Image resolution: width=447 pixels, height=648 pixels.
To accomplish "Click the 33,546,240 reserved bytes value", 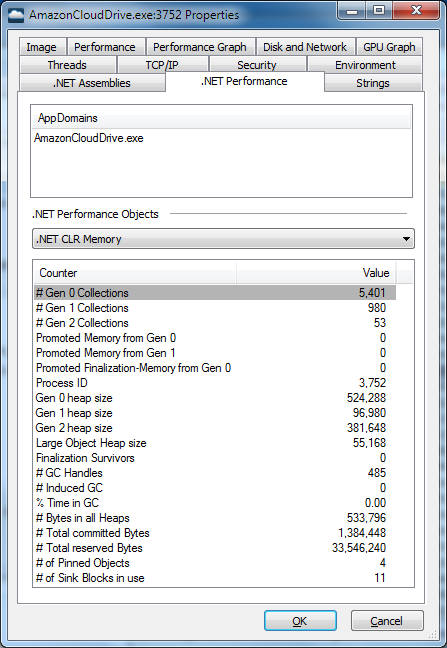I will [x=359, y=548].
